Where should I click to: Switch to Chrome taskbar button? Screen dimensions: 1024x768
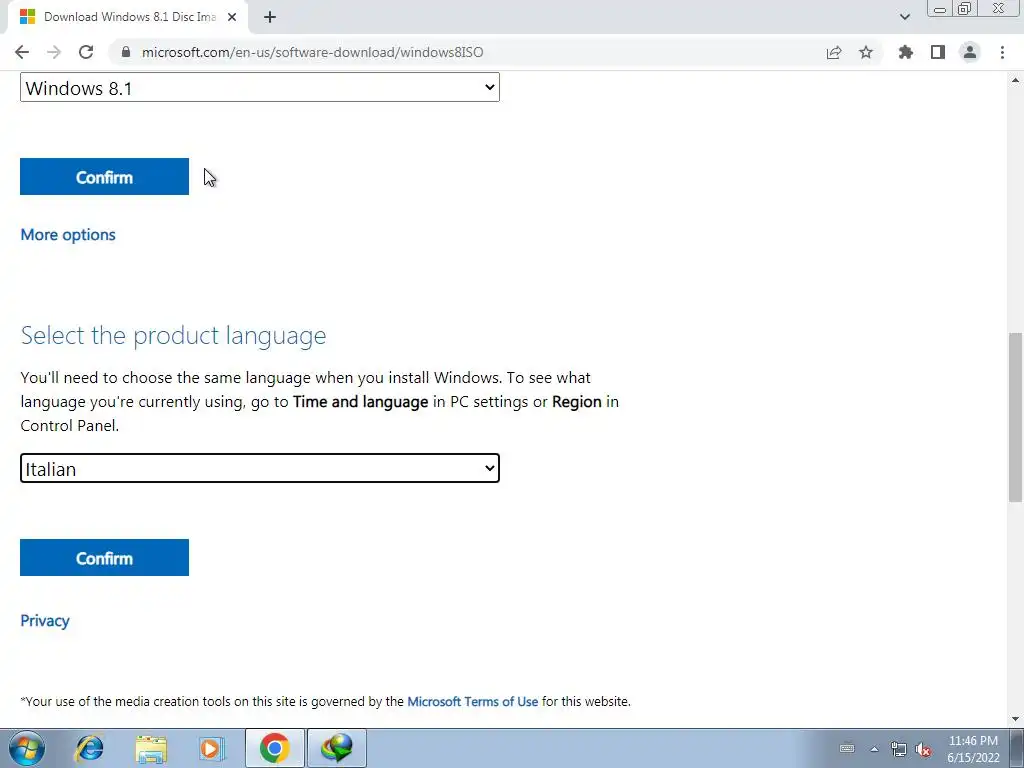(275, 748)
